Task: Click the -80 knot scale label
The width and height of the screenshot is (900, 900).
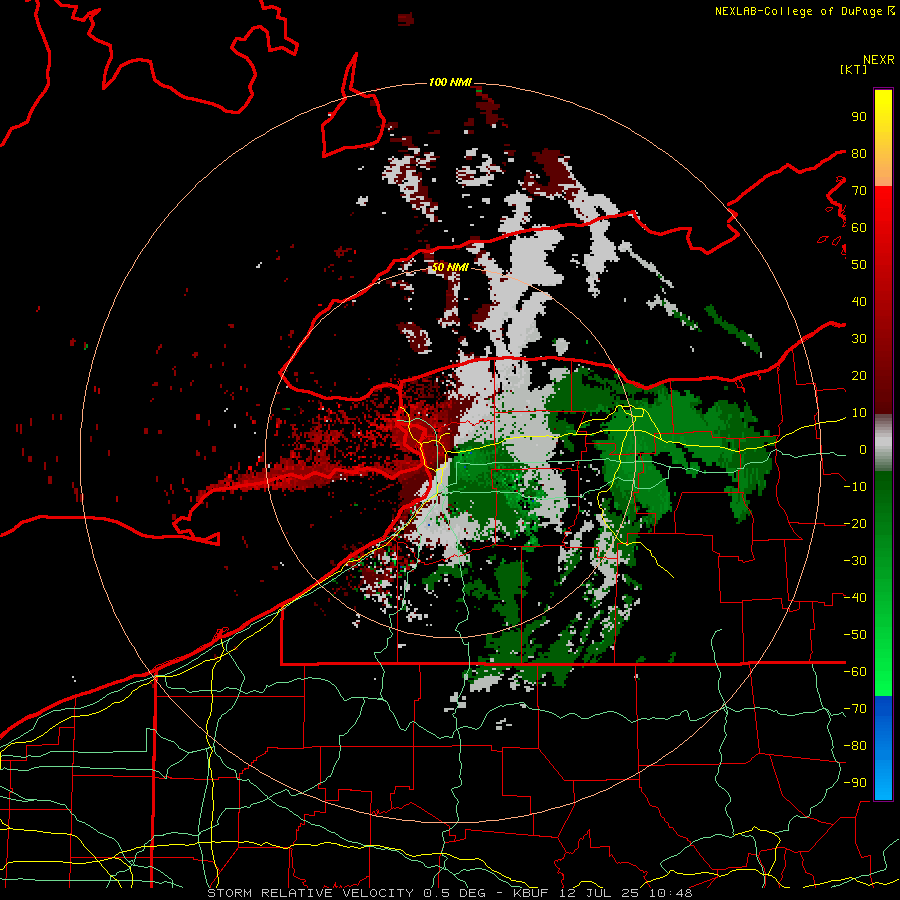Action: (x=855, y=746)
